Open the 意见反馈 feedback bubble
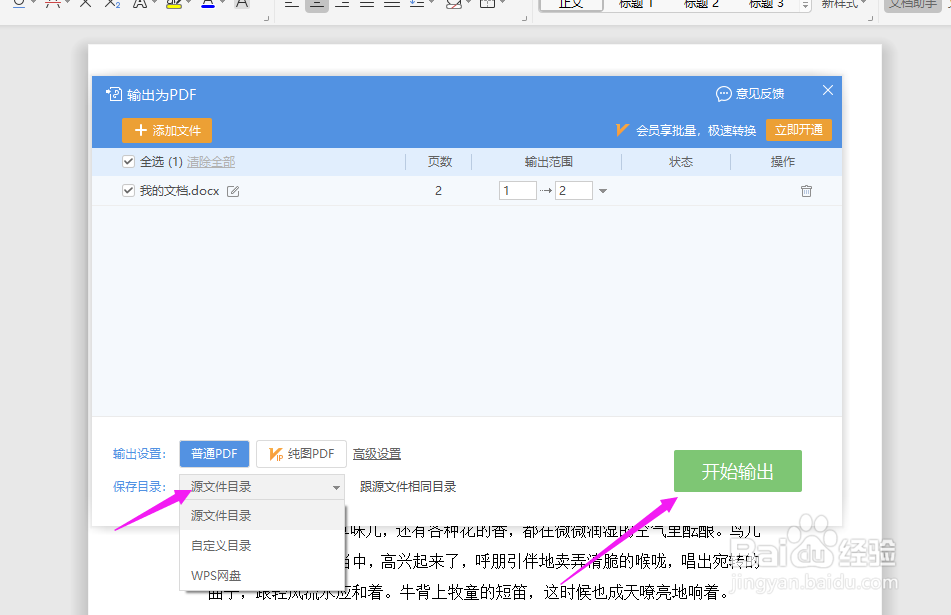Screen dimensions: 951x615 click(x=748, y=93)
